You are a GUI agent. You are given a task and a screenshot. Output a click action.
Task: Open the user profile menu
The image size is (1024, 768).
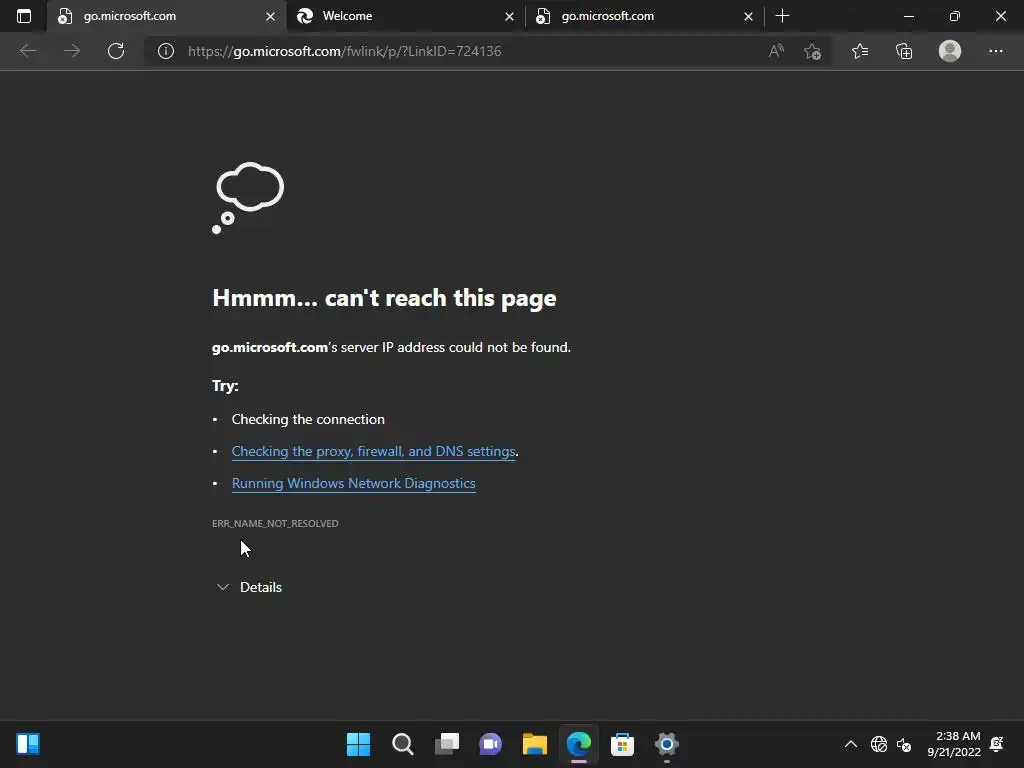tap(950, 51)
